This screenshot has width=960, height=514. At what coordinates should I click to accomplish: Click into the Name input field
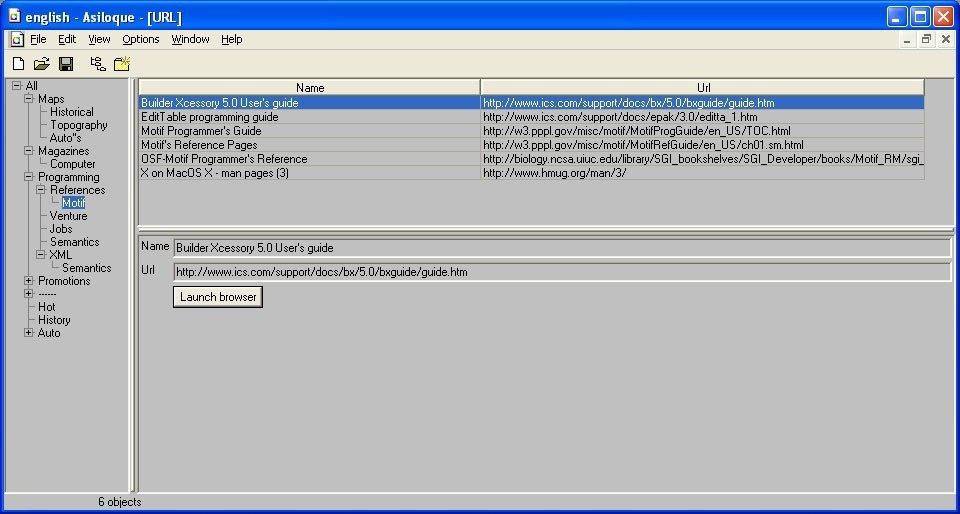562,248
